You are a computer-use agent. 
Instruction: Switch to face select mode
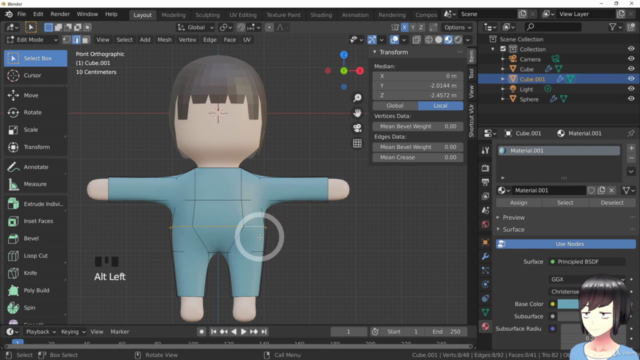point(86,40)
